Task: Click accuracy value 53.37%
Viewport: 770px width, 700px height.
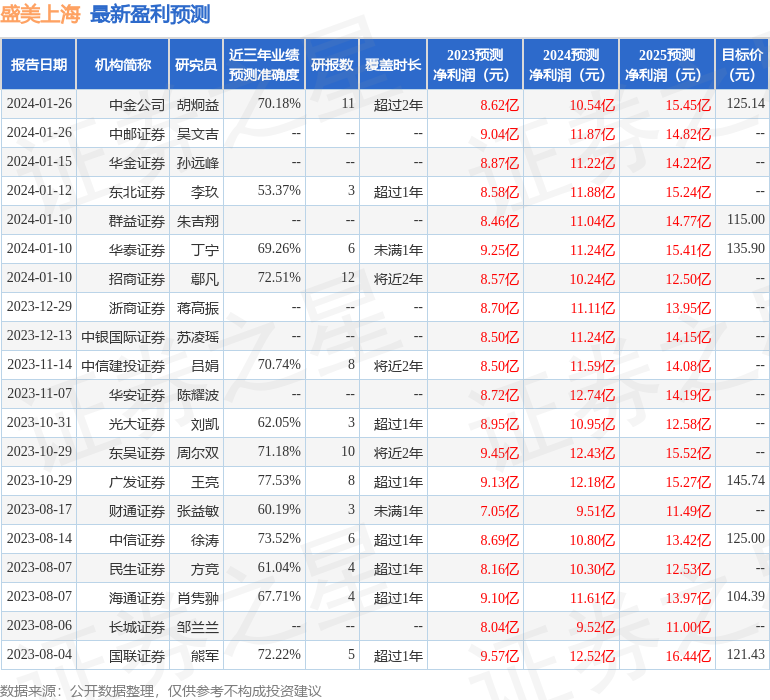Action: pyautogui.click(x=279, y=191)
